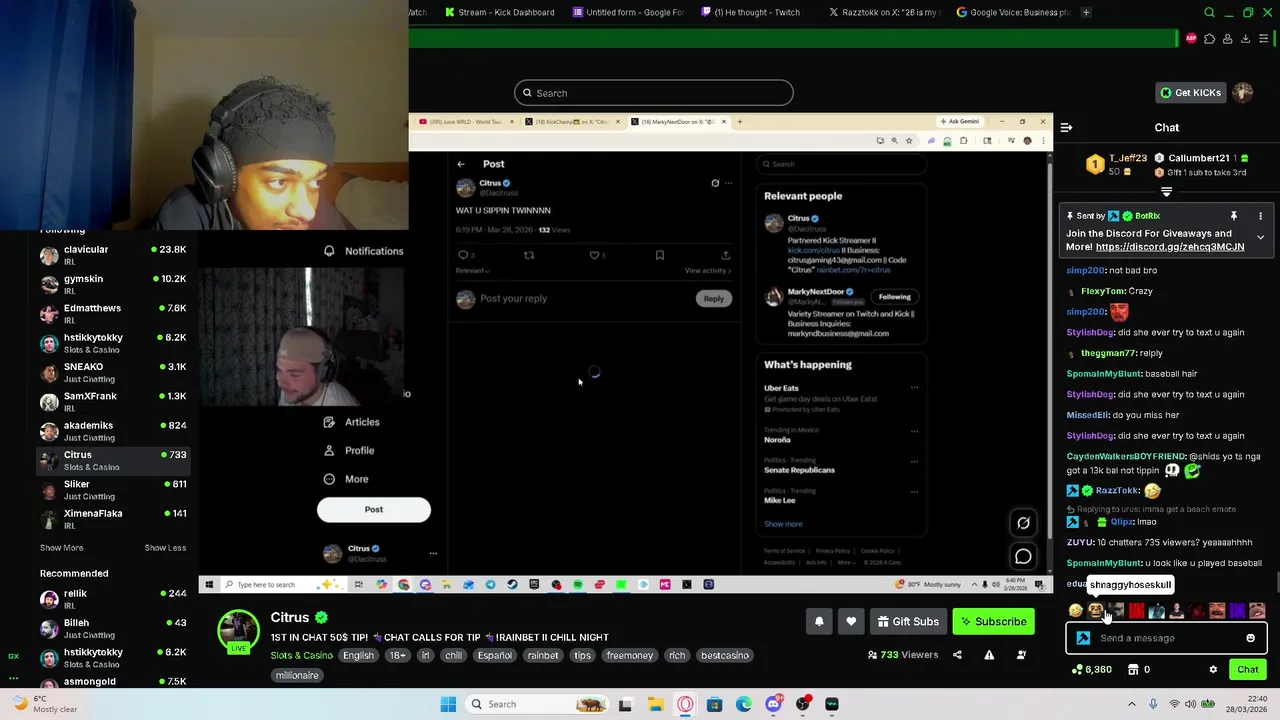The width and height of the screenshot is (1280, 720).
Task: Open the user icon beside the report triangle
Action: [x=1021, y=655]
